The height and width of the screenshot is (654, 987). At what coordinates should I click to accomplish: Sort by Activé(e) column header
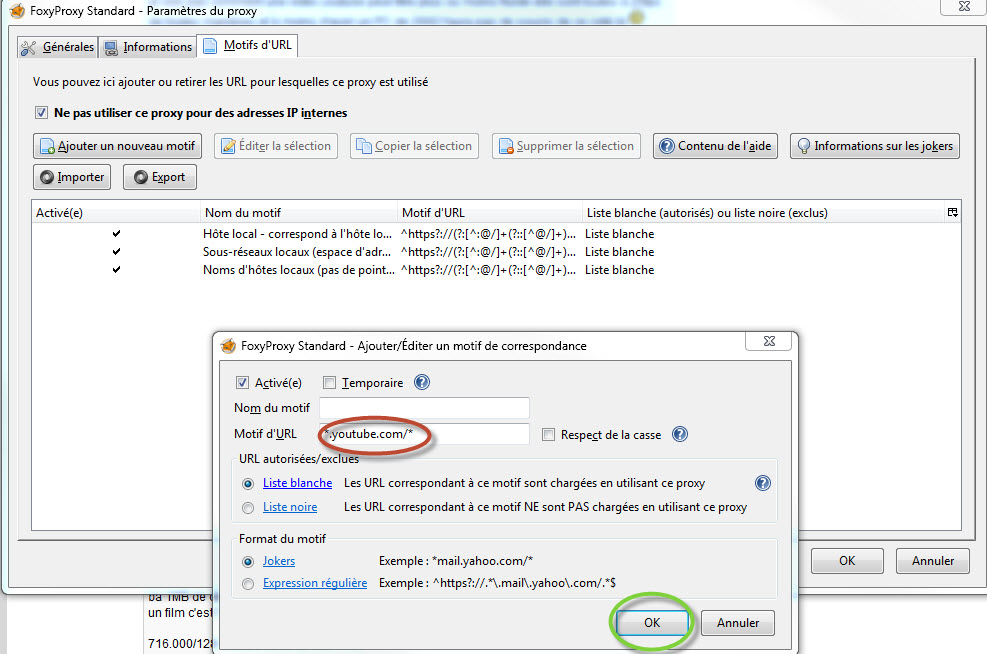click(x=116, y=213)
